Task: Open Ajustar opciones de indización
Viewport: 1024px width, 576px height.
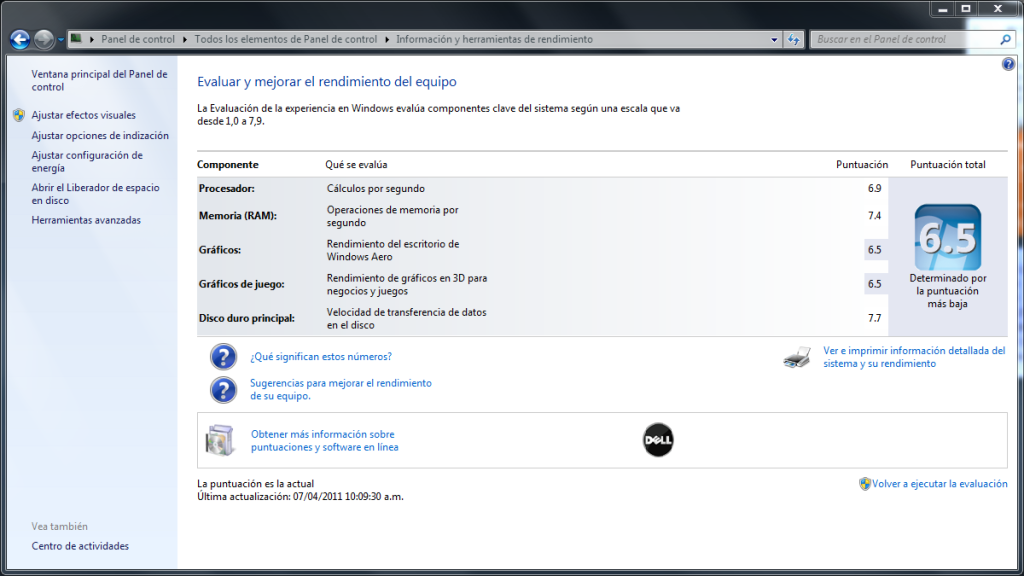Action: pyautogui.click(x=100, y=135)
